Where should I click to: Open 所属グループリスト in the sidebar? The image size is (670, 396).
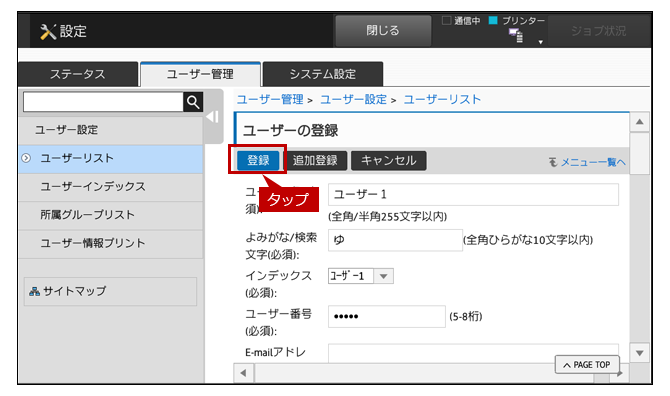click(x=111, y=215)
